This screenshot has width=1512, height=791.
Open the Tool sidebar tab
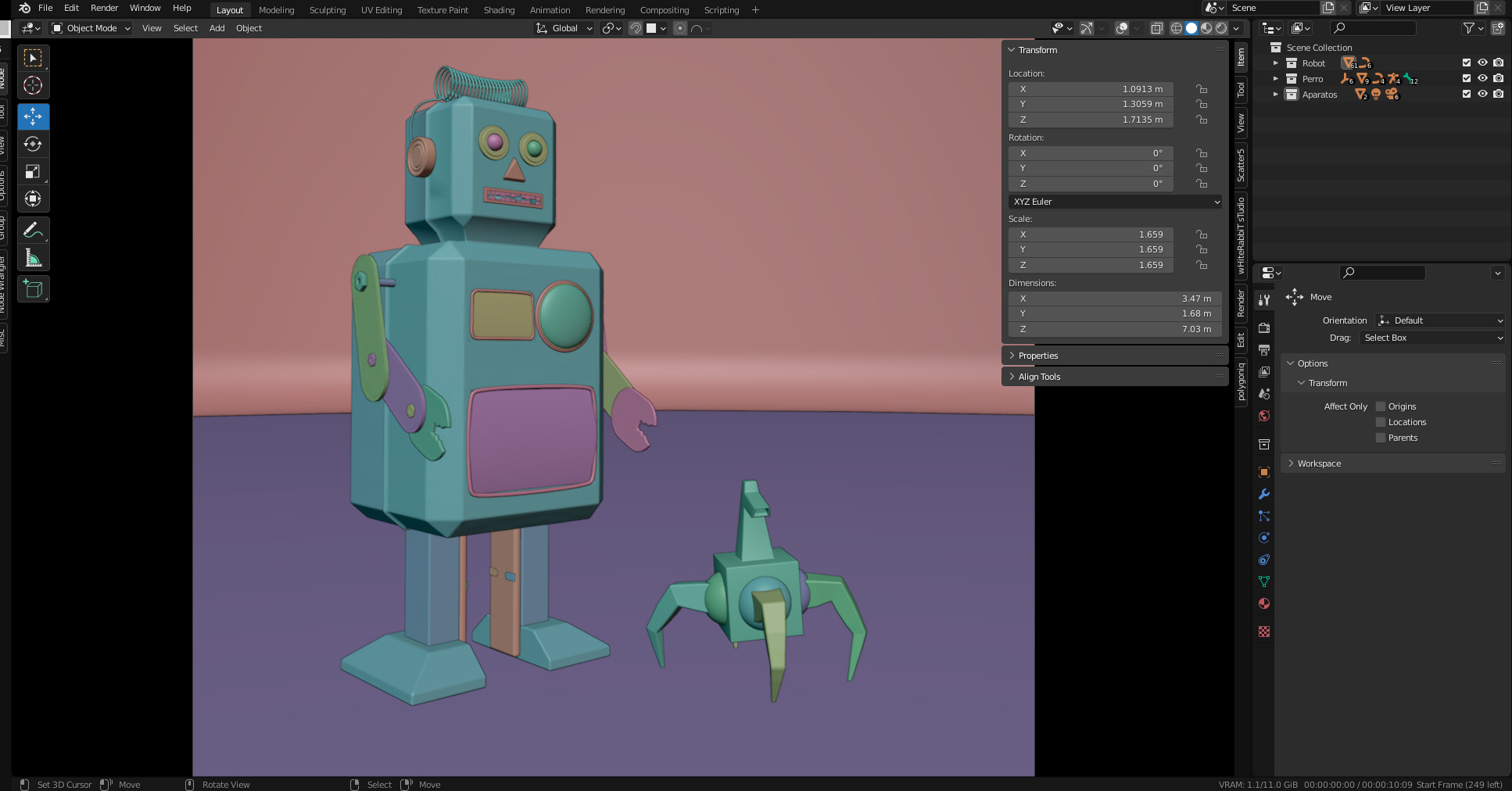pyautogui.click(x=1241, y=90)
